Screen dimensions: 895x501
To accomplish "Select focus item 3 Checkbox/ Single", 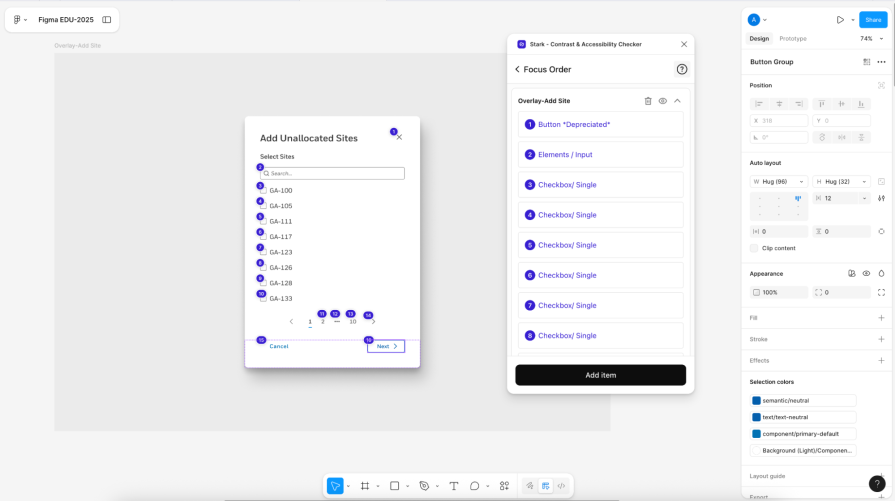I will coord(600,185).
